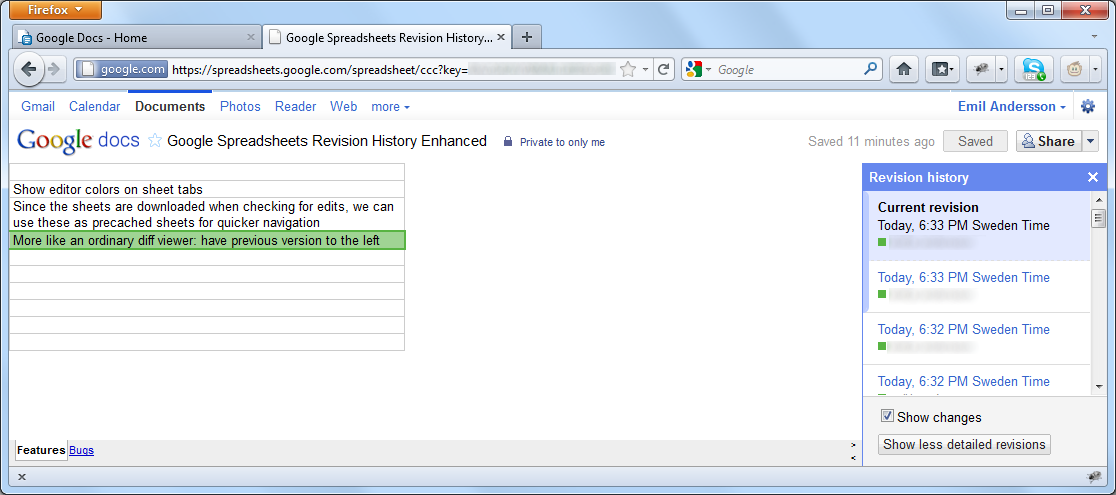The width and height of the screenshot is (1116, 495).
Task: Click sheet tabs scroll right arrow
Action: pos(853,445)
